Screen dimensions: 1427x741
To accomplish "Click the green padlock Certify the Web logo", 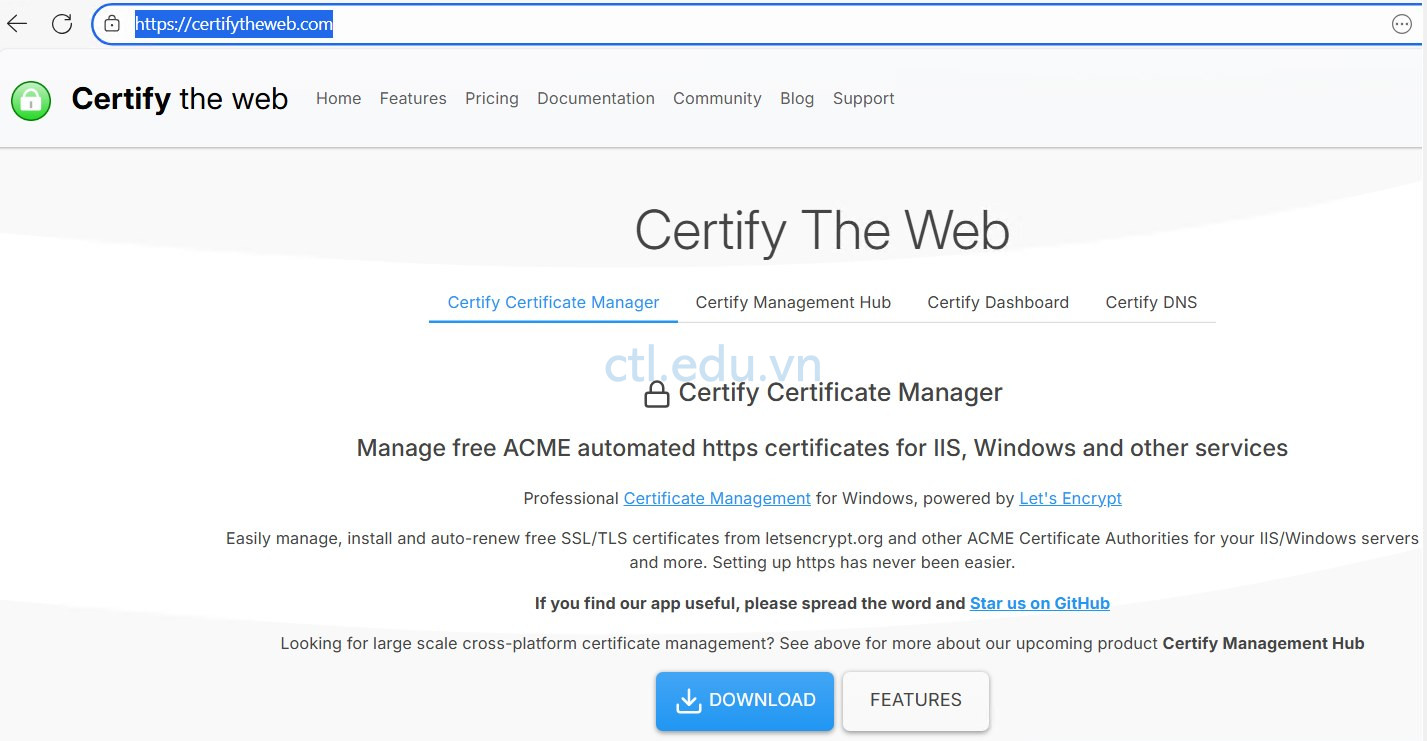I will pos(31,100).
